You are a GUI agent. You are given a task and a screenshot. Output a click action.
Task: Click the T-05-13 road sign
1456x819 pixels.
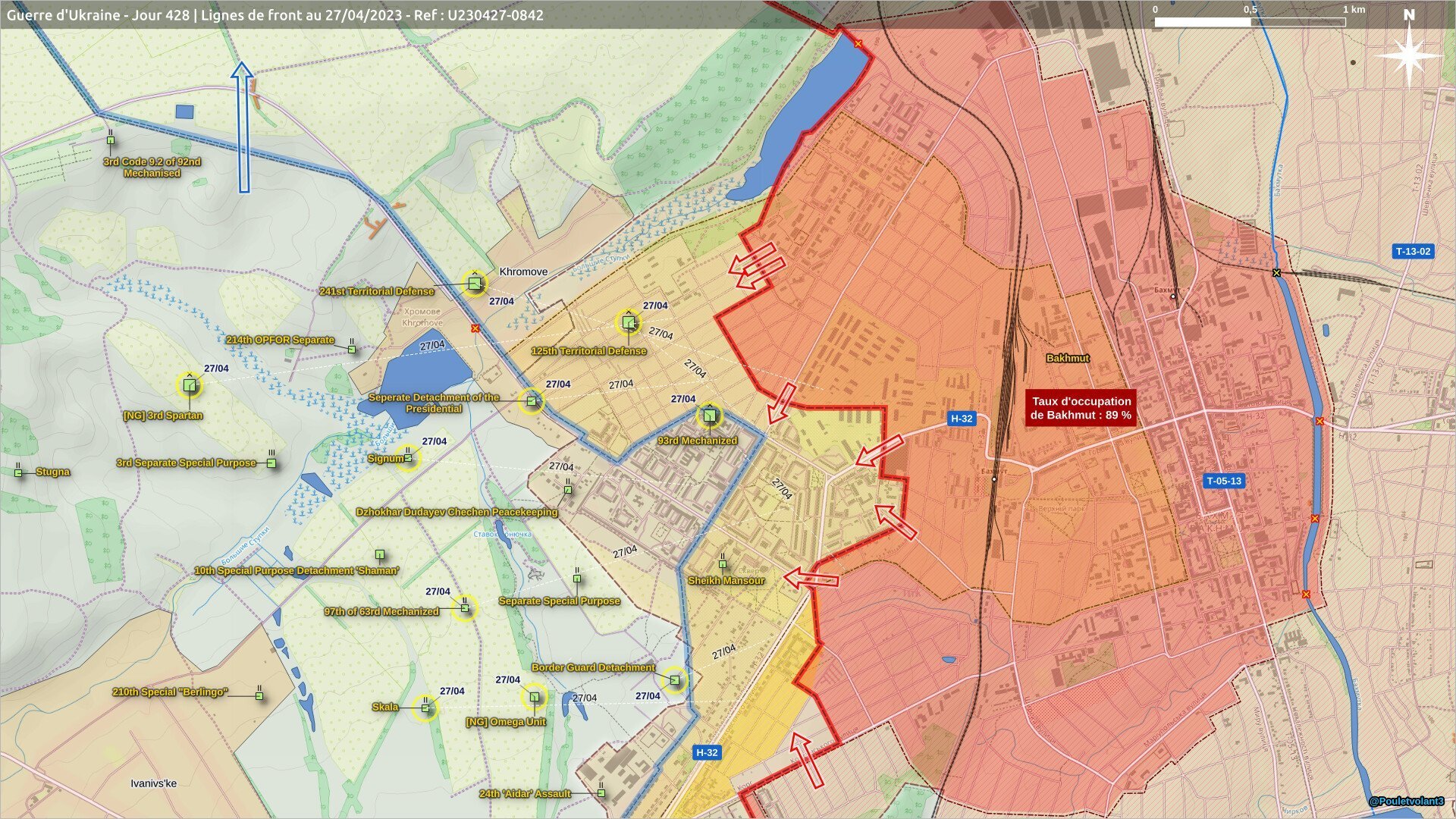(x=1224, y=481)
